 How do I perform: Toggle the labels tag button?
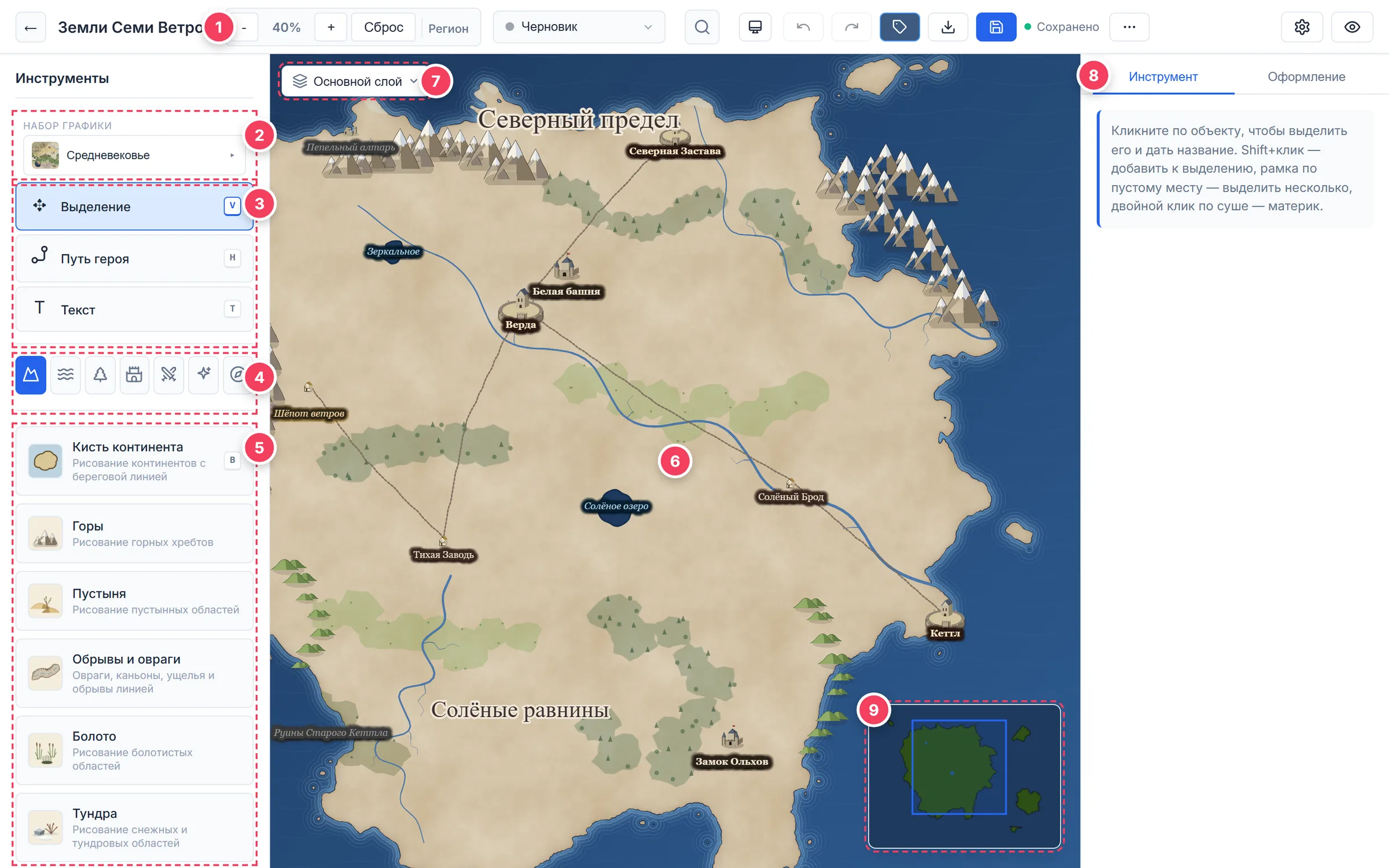[x=899, y=27]
